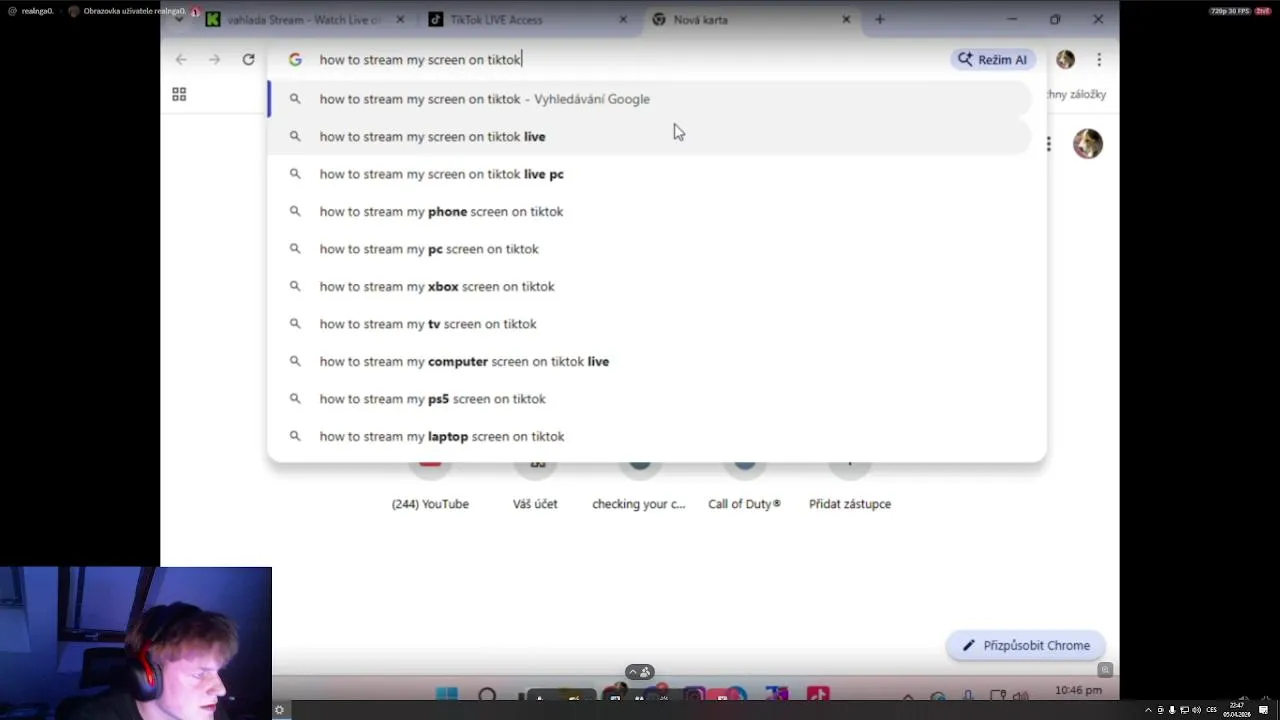Click the stream viewers overlay pill icon
The height and width of the screenshot is (720, 1280).
coord(640,672)
